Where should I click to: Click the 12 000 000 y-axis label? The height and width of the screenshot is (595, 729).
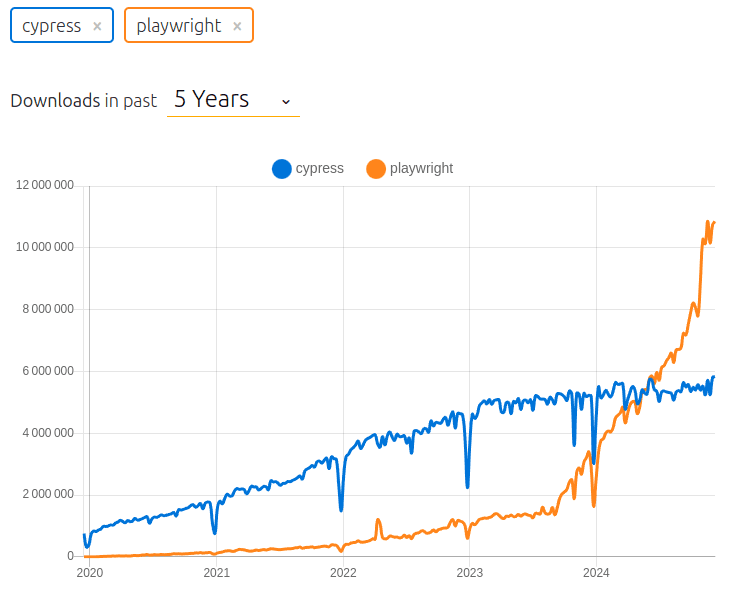(x=45, y=185)
